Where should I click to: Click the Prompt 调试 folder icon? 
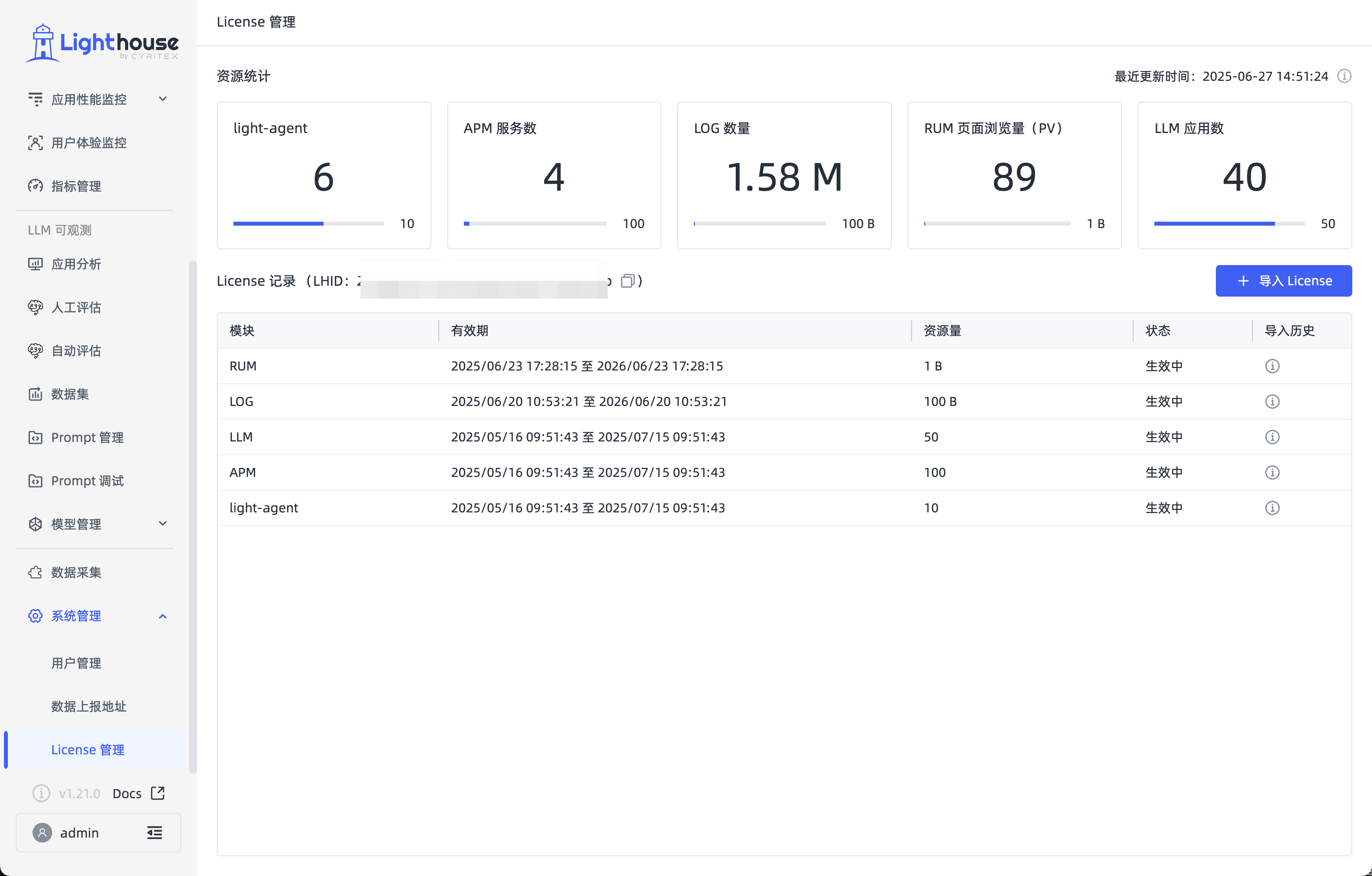tap(35, 480)
